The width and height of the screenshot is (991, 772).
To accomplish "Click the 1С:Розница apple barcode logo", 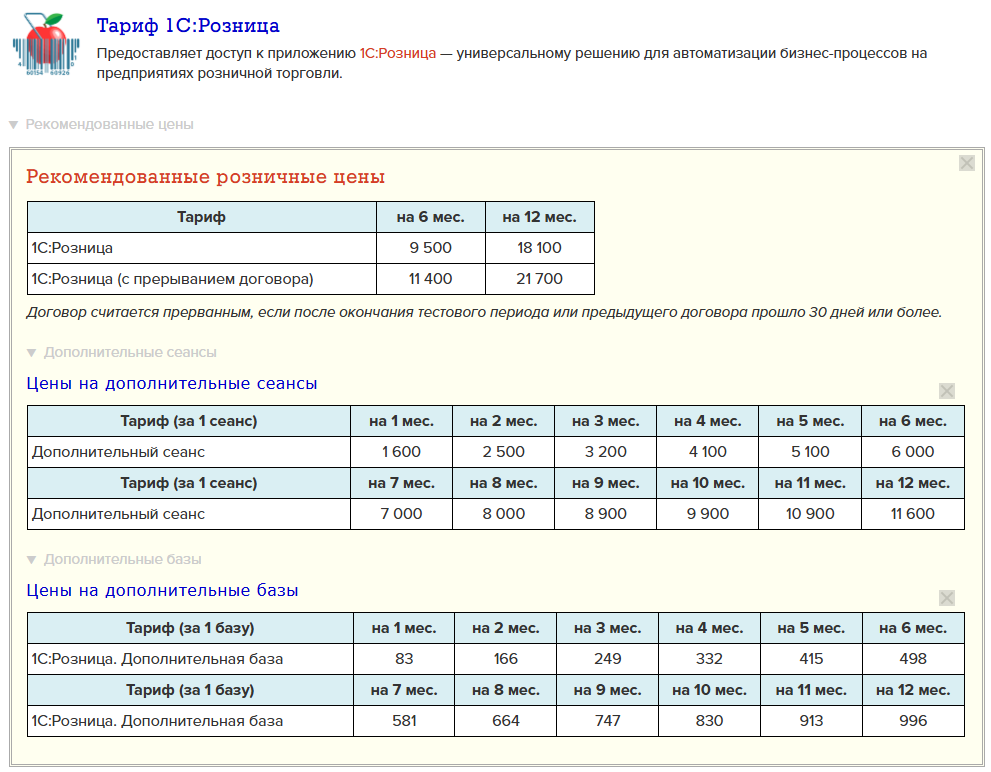I will point(46,45).
